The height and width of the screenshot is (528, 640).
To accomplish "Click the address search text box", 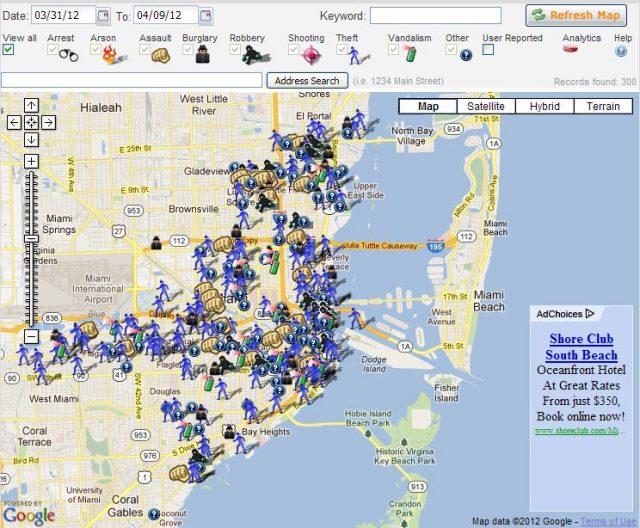I will click(131, 80).
